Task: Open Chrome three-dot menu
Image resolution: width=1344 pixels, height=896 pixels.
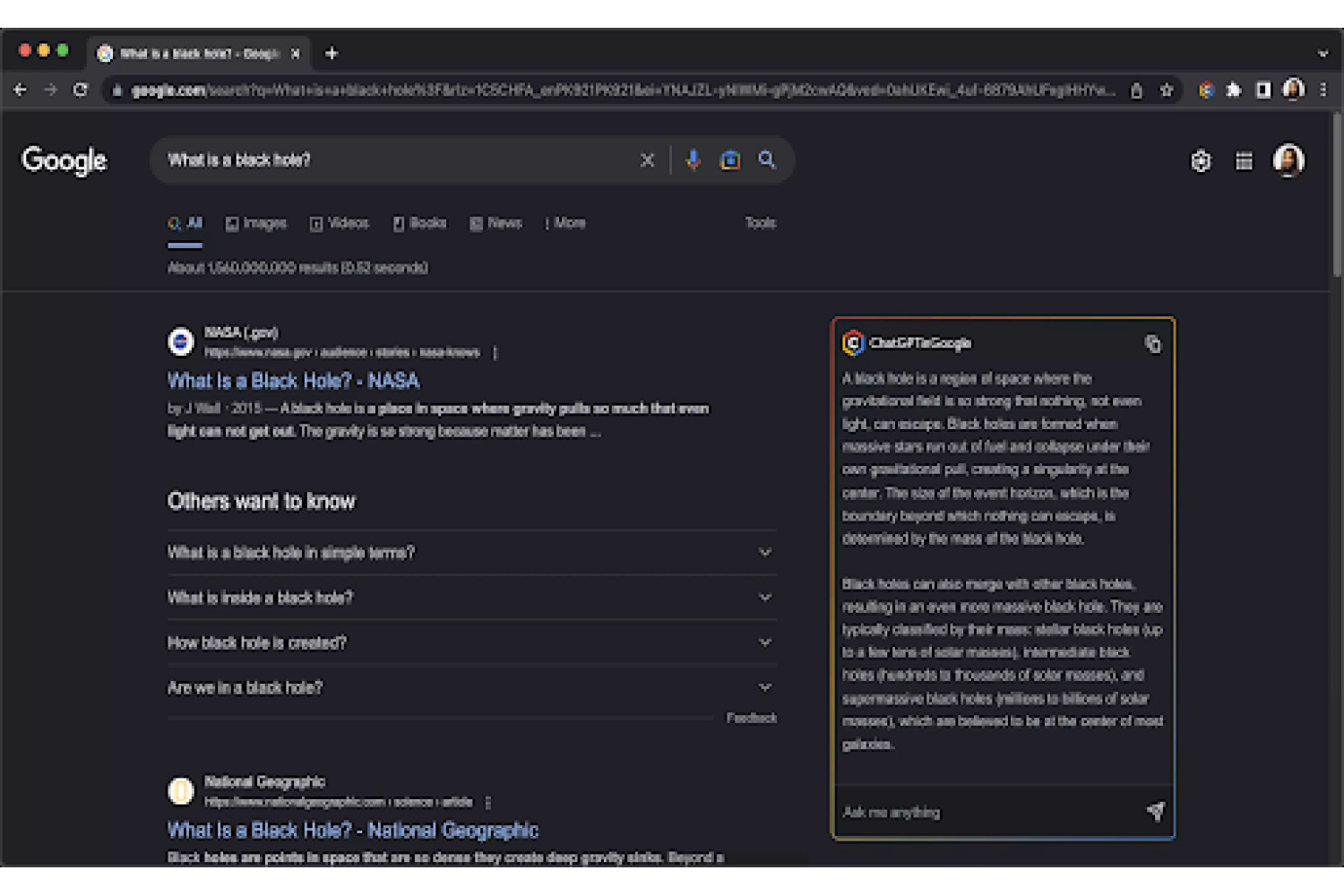Action: [x=1322, y=90]
